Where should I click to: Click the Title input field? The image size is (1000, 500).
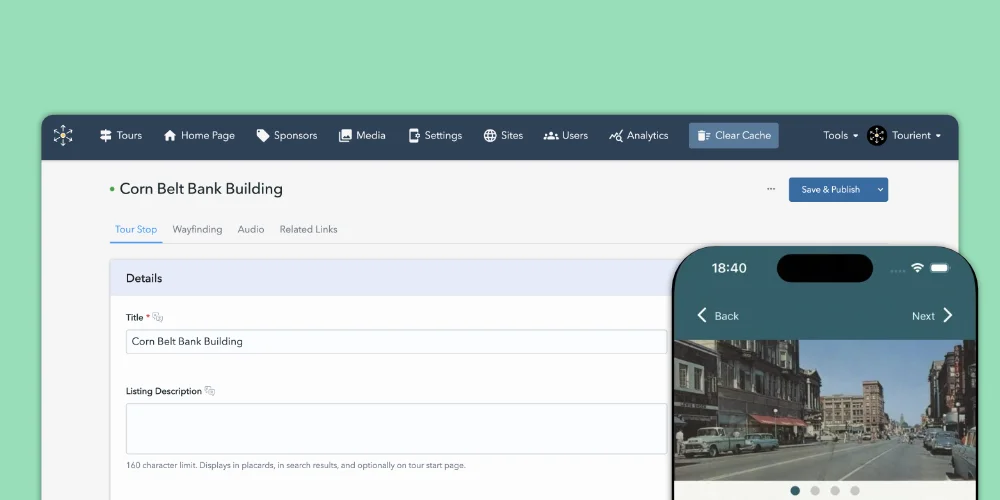[x=396, y=341]
